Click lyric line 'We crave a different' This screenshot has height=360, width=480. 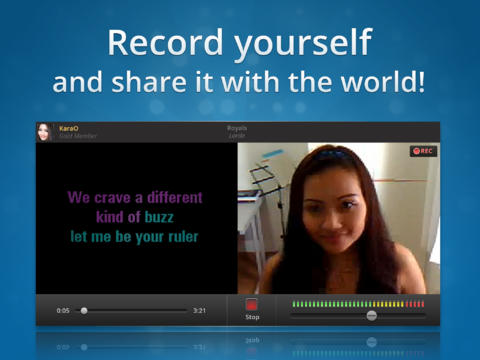135,197
